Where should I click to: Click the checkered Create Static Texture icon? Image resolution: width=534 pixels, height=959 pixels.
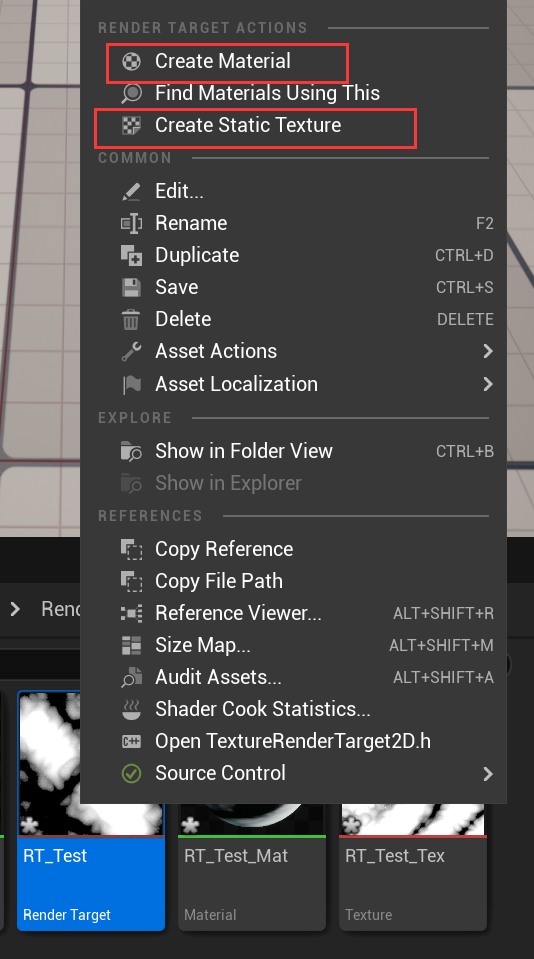[x=131, y=125]
